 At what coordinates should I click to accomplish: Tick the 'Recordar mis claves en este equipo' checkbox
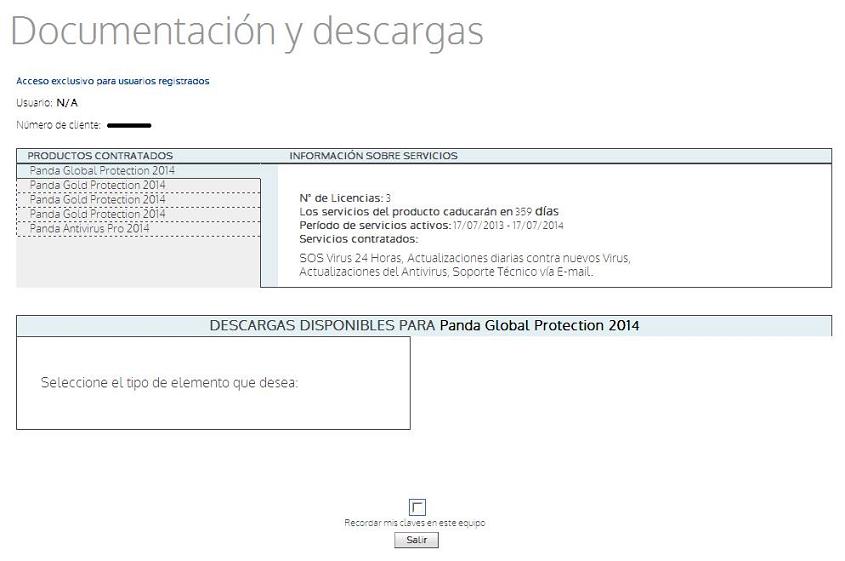click(x=417, y=507)
